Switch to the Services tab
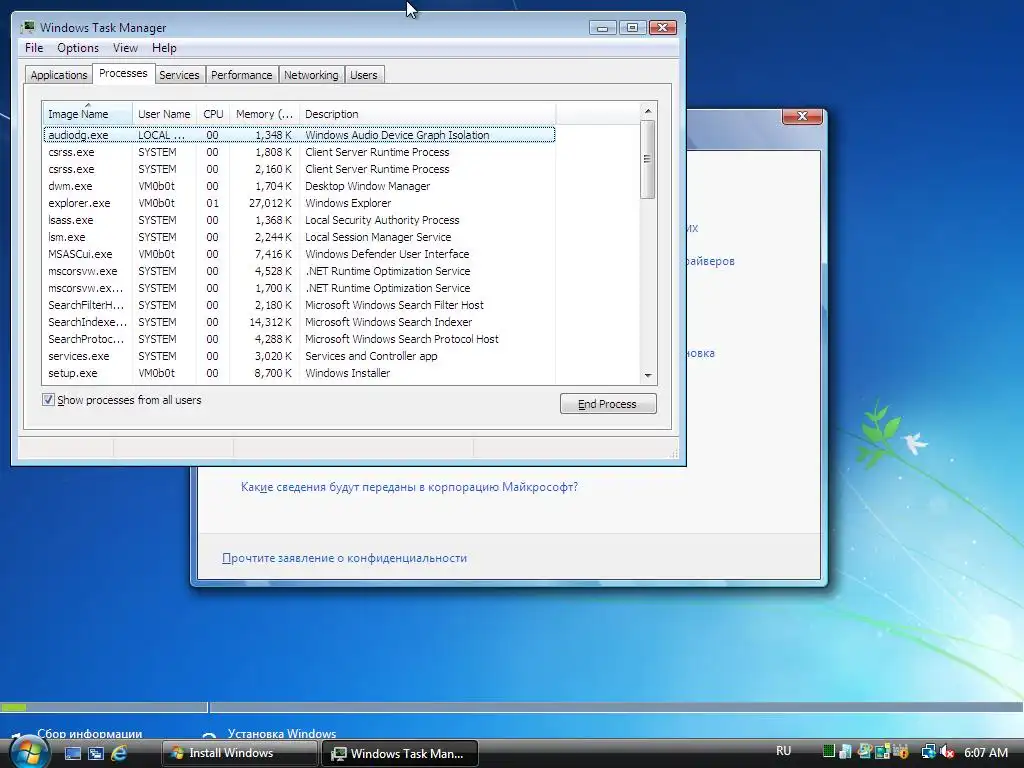 [x=179, y=75]
